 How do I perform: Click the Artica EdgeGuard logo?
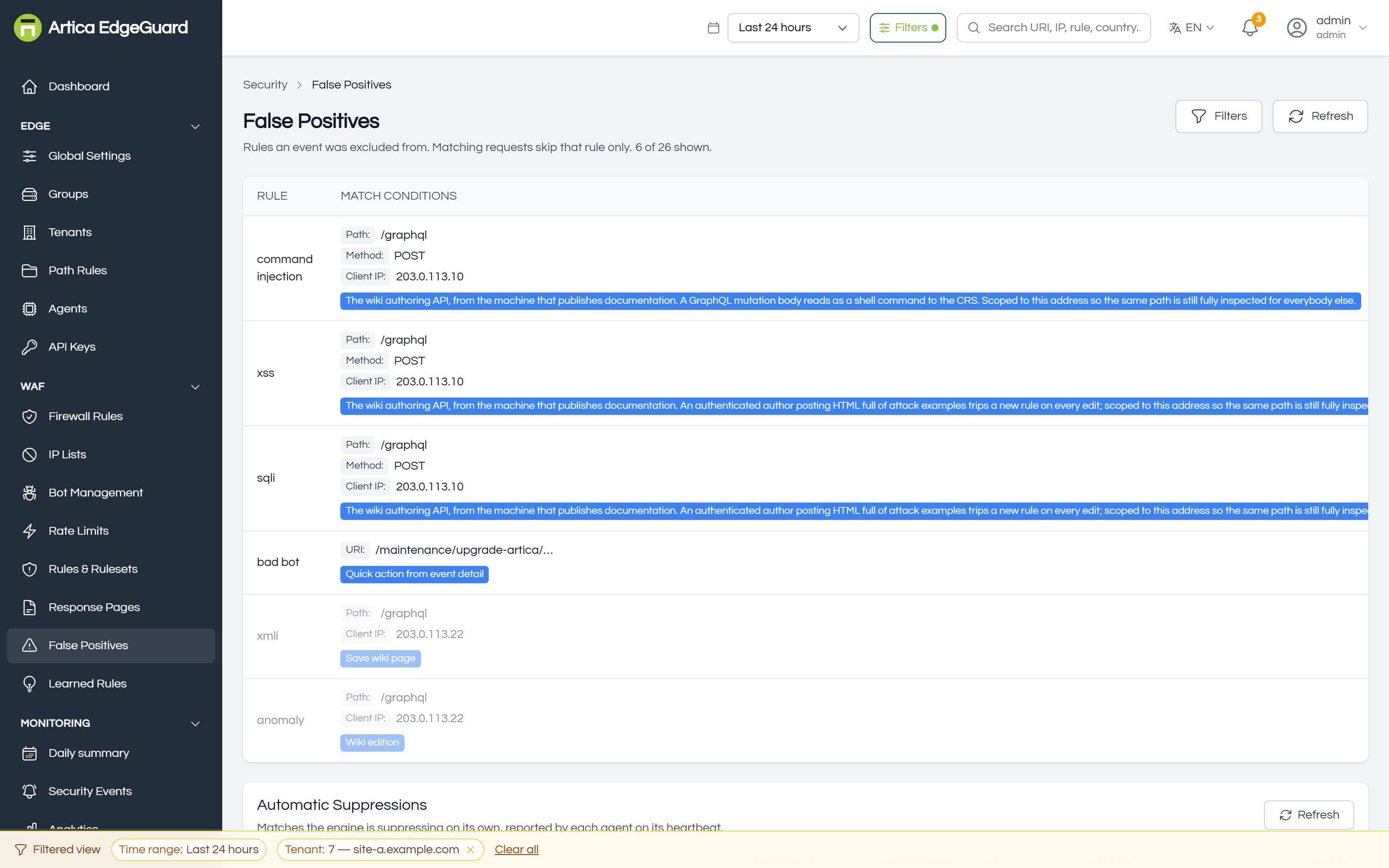point(101,27)
